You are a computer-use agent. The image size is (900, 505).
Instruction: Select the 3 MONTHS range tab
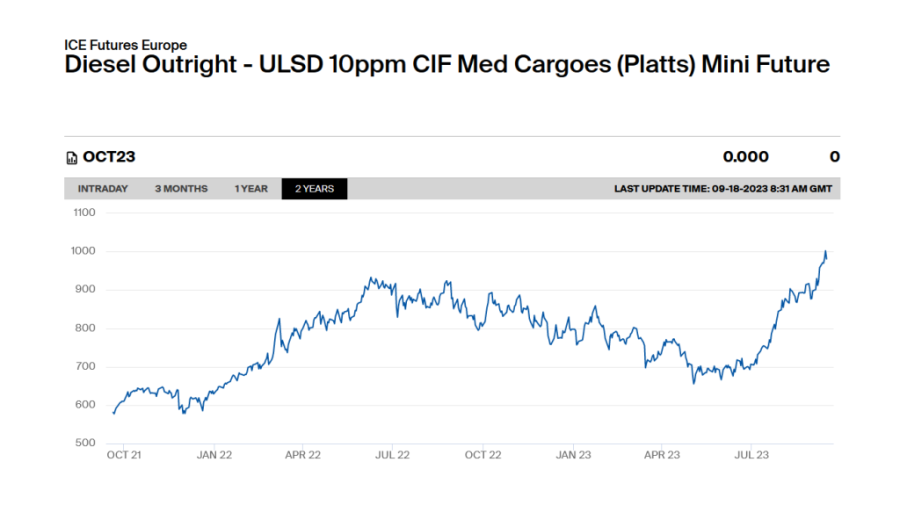[181, 189]
